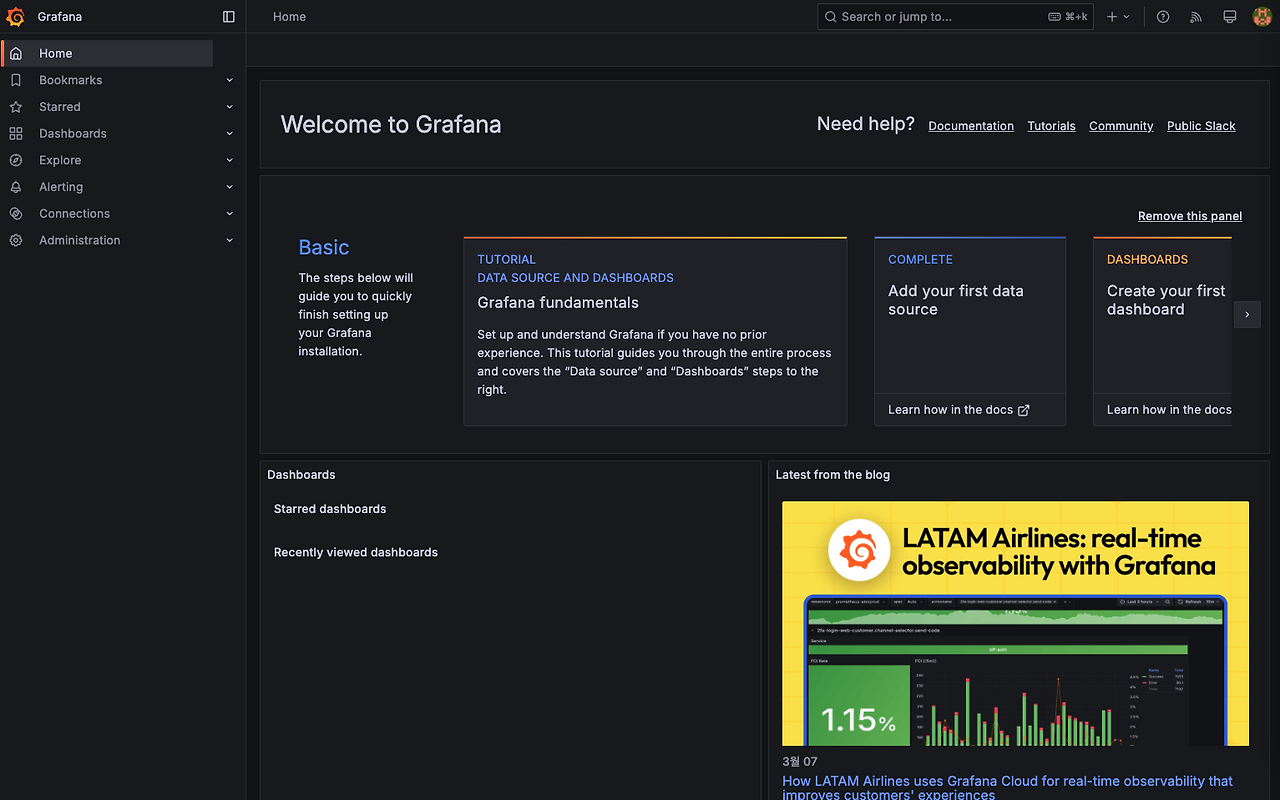Open the Community help link

tap(1121, 126)
